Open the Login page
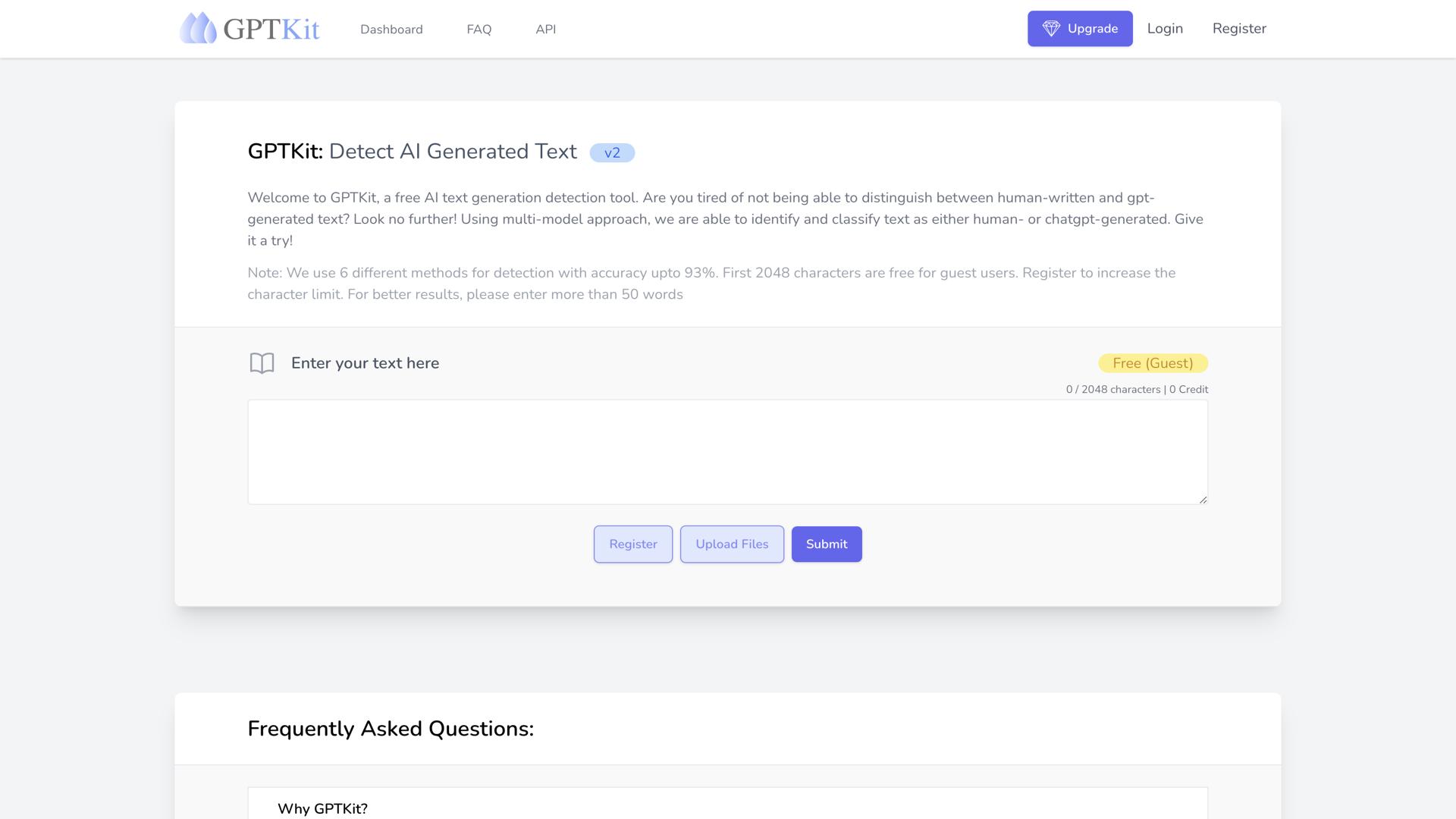Image resolution: width=1456 pixels, height=819 pixels. pos(1164,28)
